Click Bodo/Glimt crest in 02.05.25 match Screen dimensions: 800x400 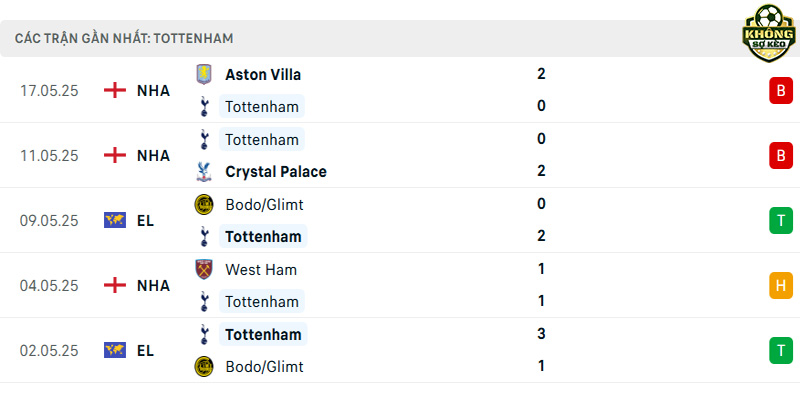pos(204,366)
